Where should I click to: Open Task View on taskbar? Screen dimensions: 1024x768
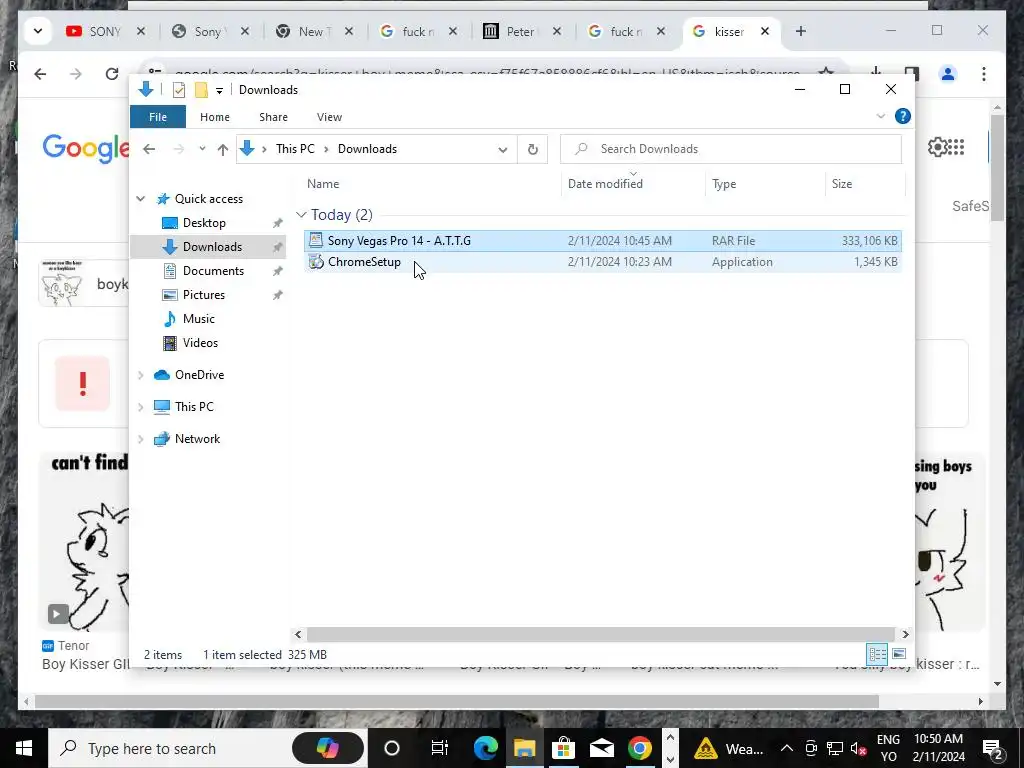click(x=440, y=748)
